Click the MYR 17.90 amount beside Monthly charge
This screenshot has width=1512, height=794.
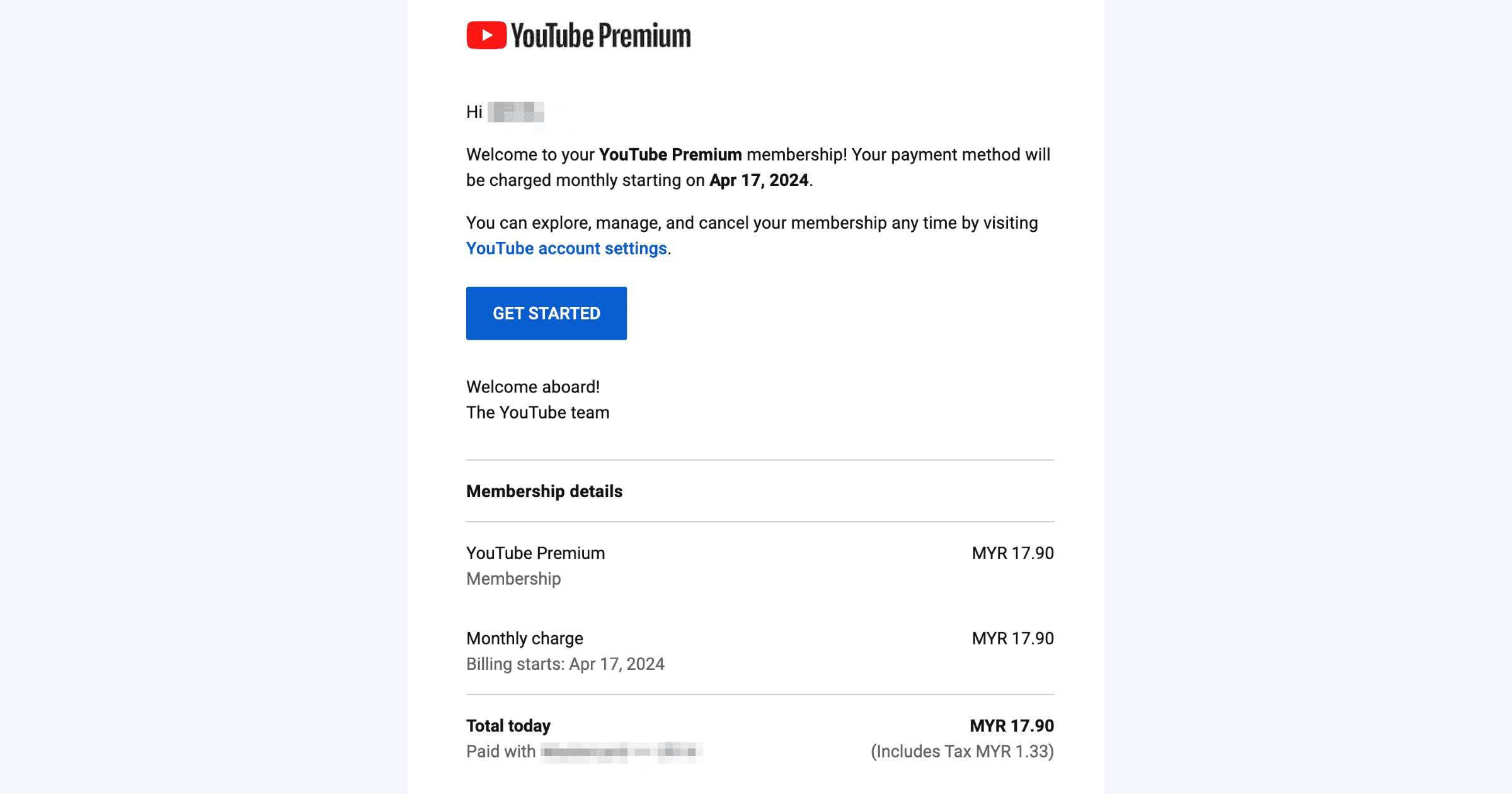(x=1013, y=639)
